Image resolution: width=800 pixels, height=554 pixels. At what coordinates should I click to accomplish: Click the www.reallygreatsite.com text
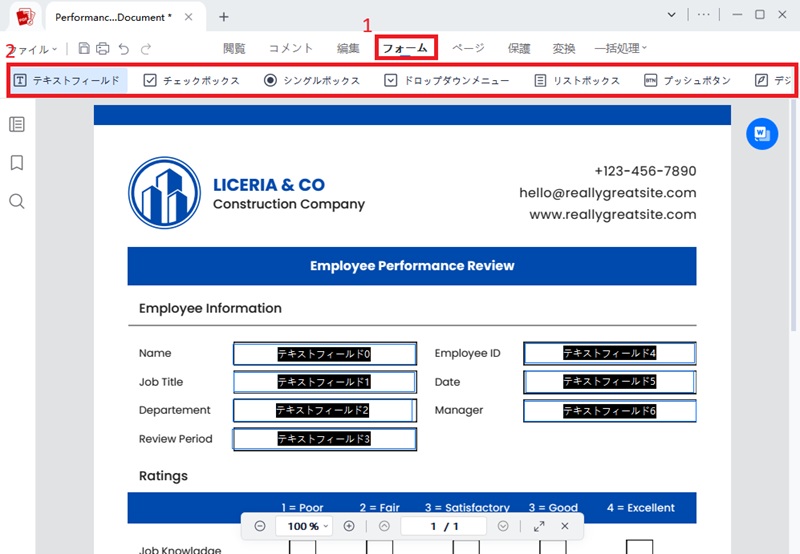click(613, 214)
